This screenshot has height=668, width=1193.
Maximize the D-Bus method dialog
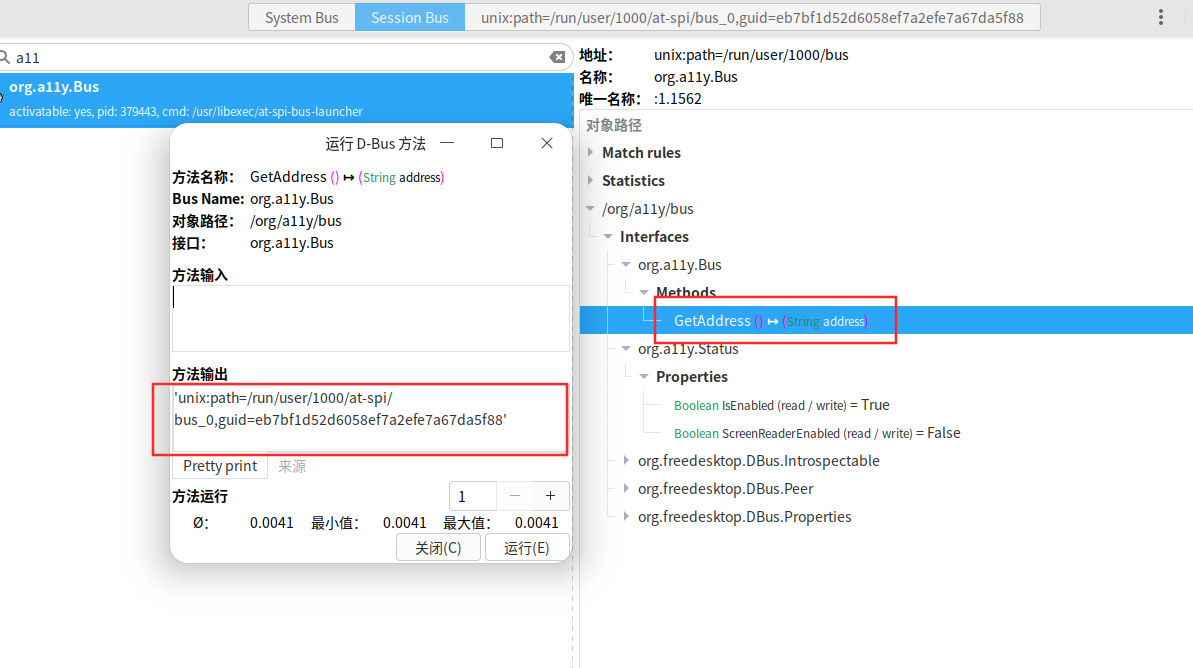[497, 143]
